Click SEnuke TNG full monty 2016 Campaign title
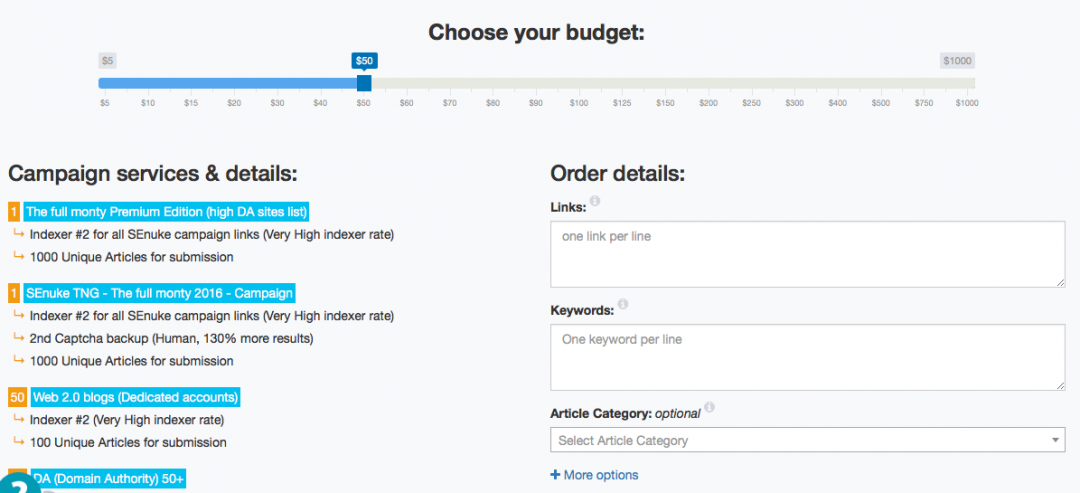The height and width of the screenshot is (493, 1080). point(159,293)
